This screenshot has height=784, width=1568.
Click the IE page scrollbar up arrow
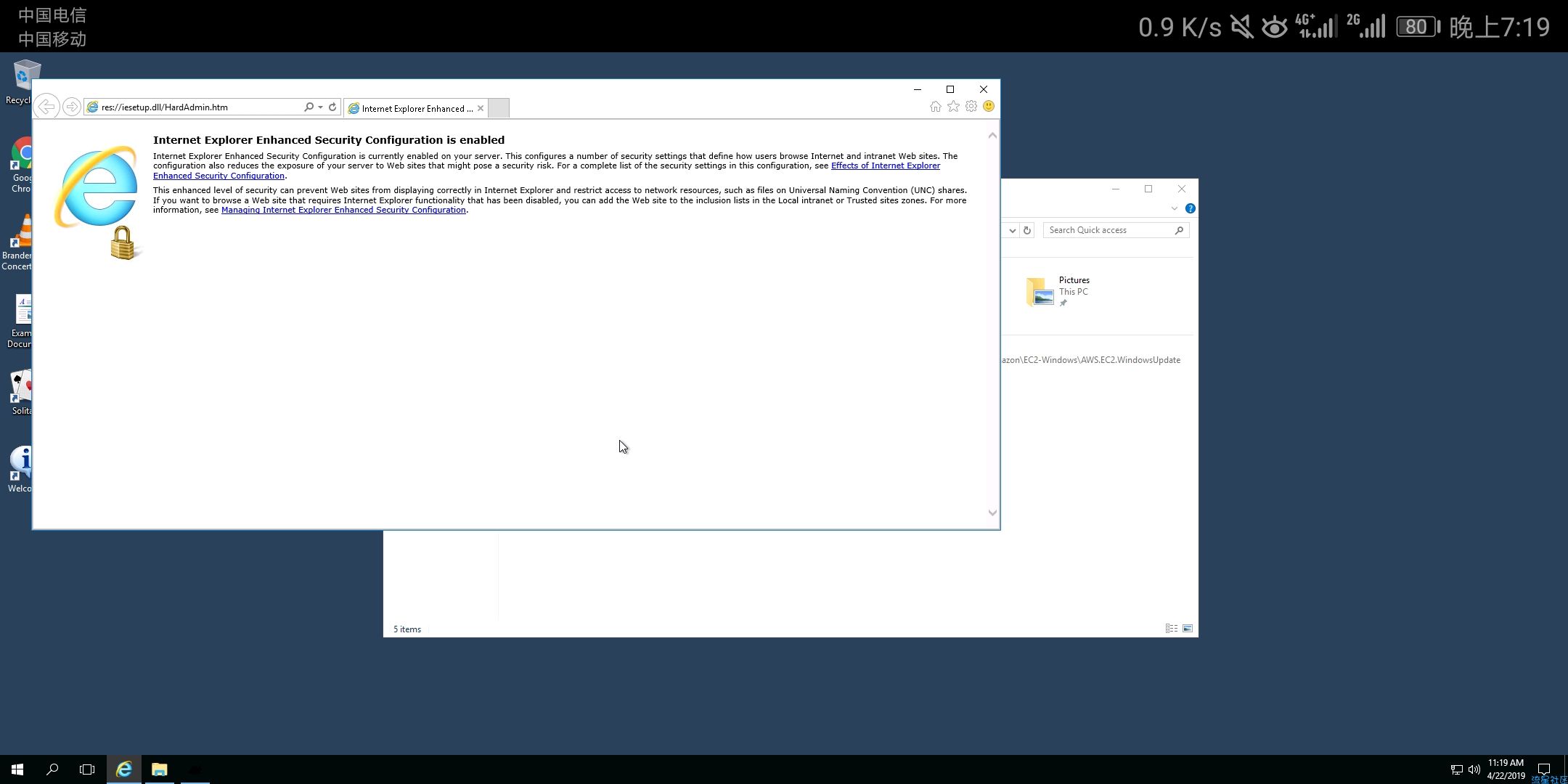pyautogui.click(x=992, y=136)
